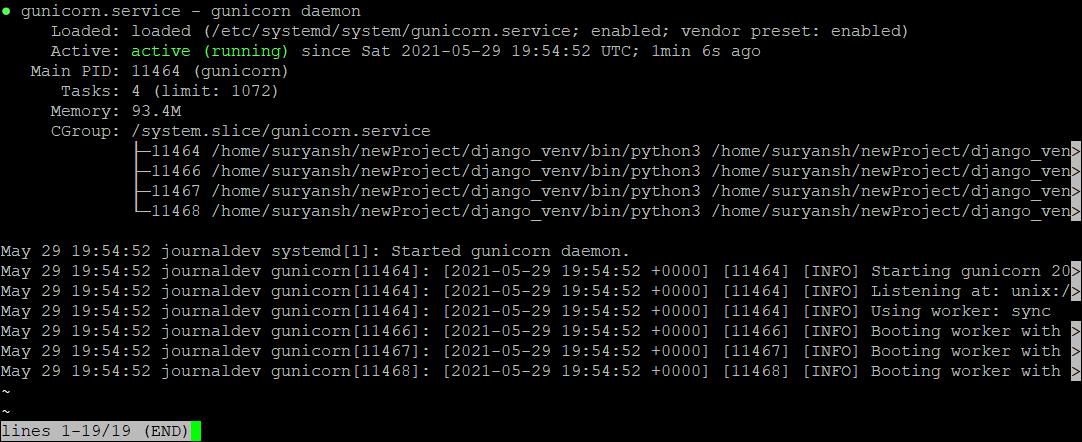Click the 'Using worker: sync' log message
The width and height of the screenshot is (1082, 442).
click(x=961, y=311)
